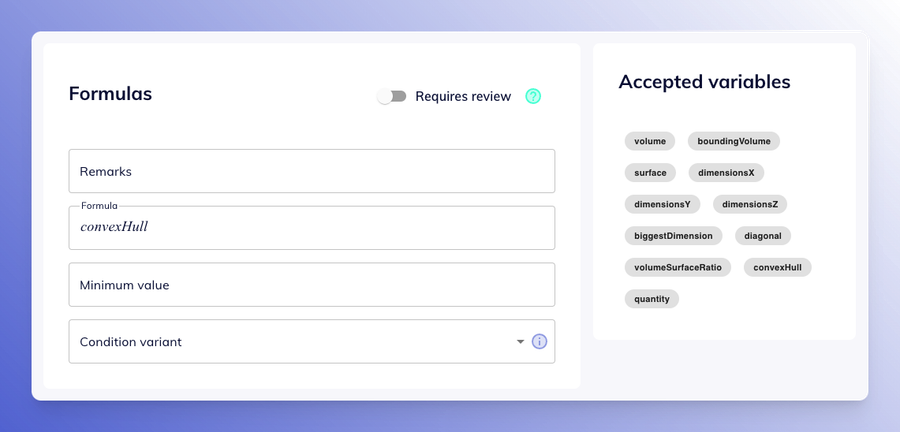Click the info icon beside Condition variant

[539, 341]
